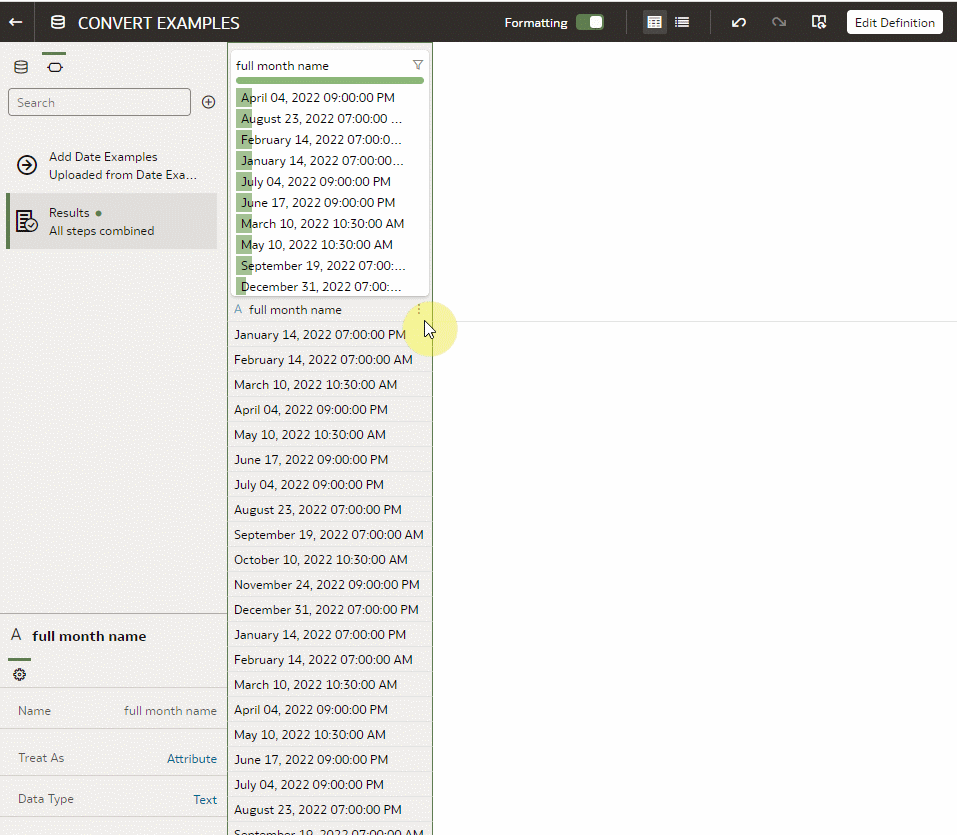The height and width of the screenshot is (835, 957).
Task: Click the add step plus icon beside Search
Action: click(208, 101)
